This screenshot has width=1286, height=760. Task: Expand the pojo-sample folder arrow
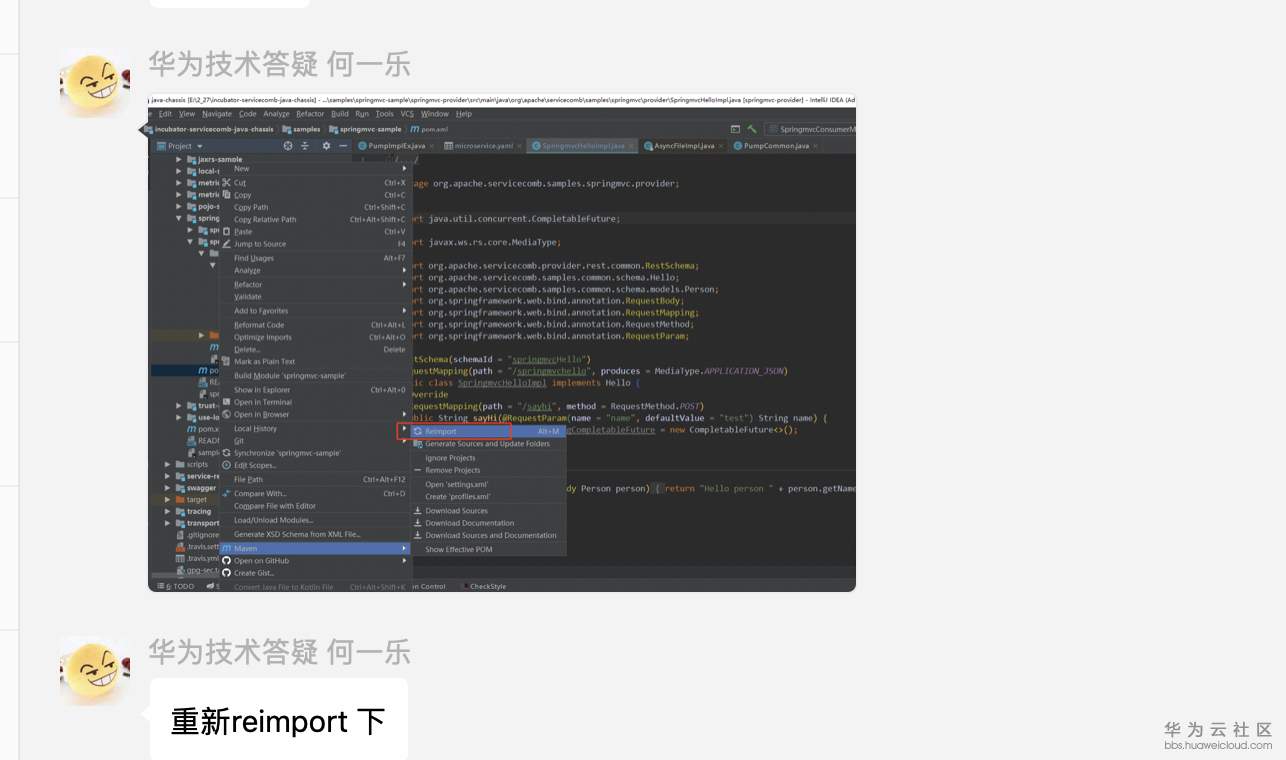click(x=179, y=206)
